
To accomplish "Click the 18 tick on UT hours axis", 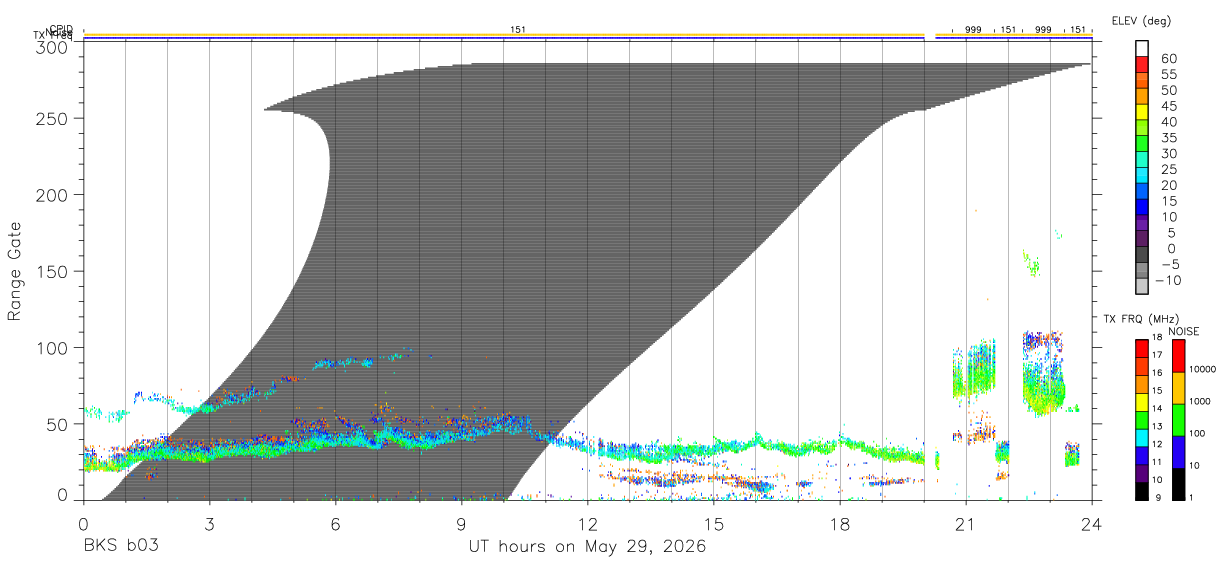I will [840, 523].
